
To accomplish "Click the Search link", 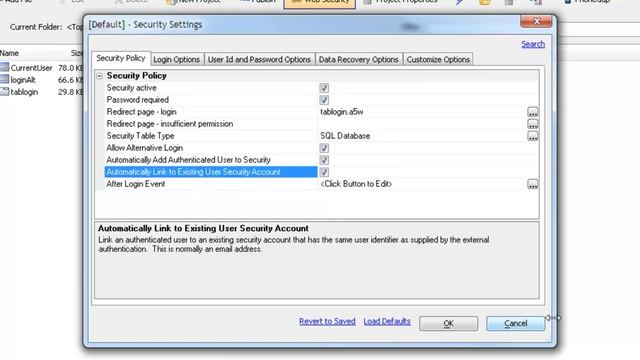I will [x=533, y=44].
